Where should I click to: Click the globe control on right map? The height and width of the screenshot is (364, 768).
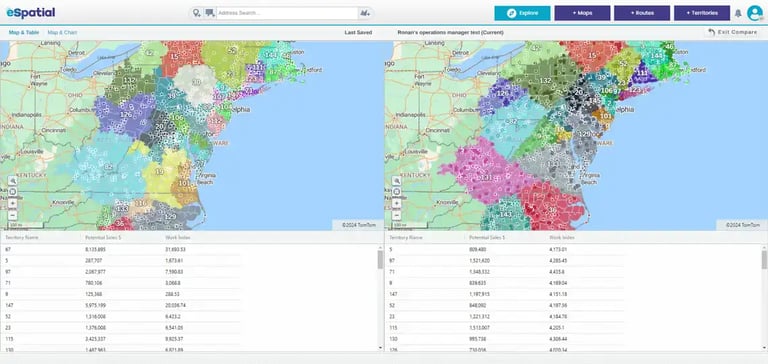(x=397, y=192)
